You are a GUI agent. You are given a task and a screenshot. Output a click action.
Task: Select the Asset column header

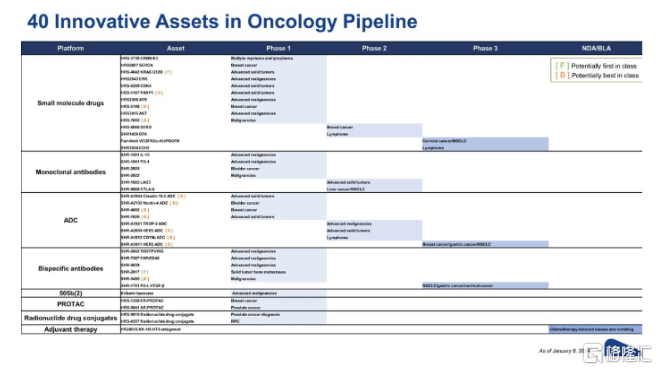coord(175,48)
